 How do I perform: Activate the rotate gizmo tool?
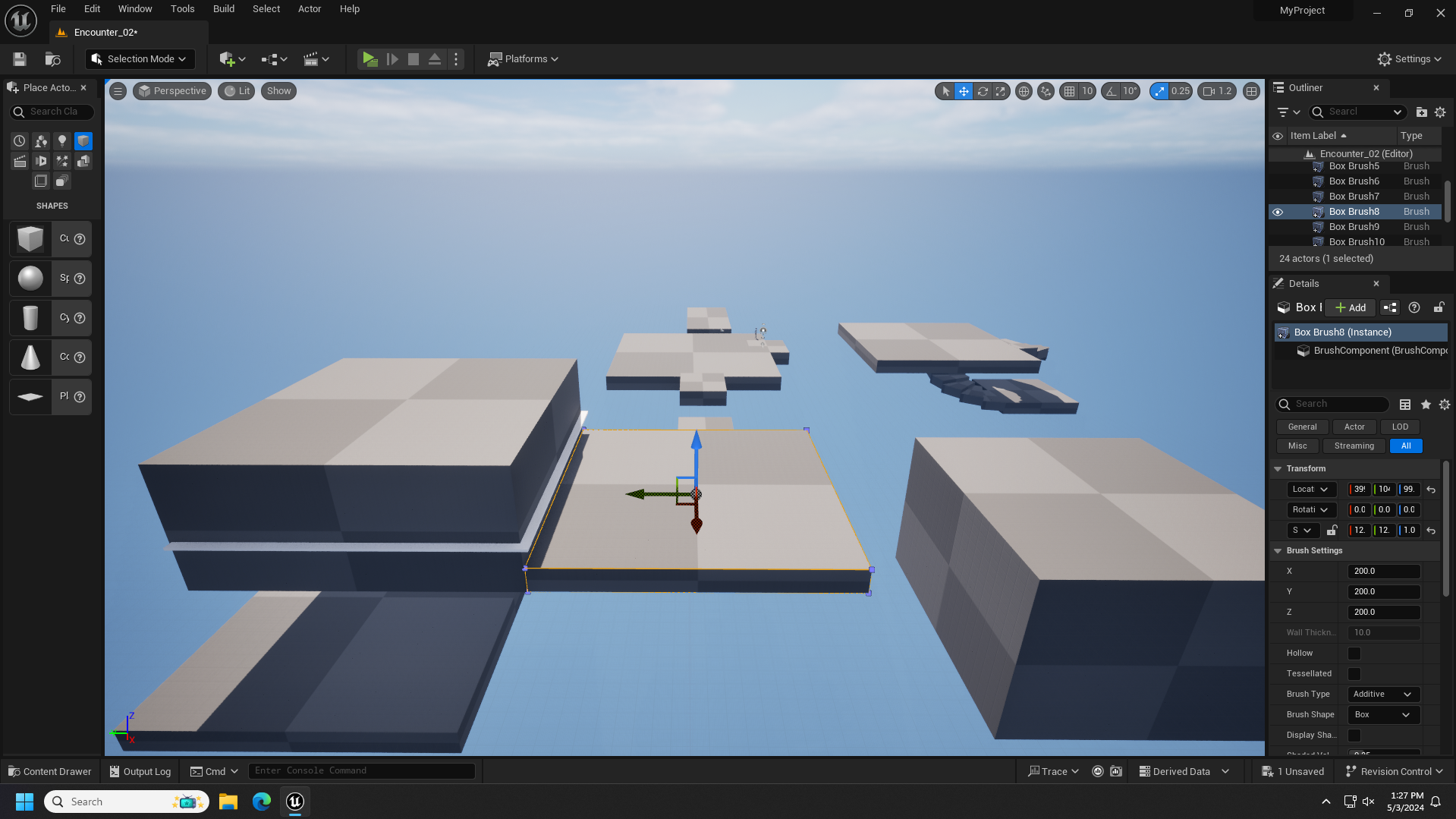[x=983, y=91]
